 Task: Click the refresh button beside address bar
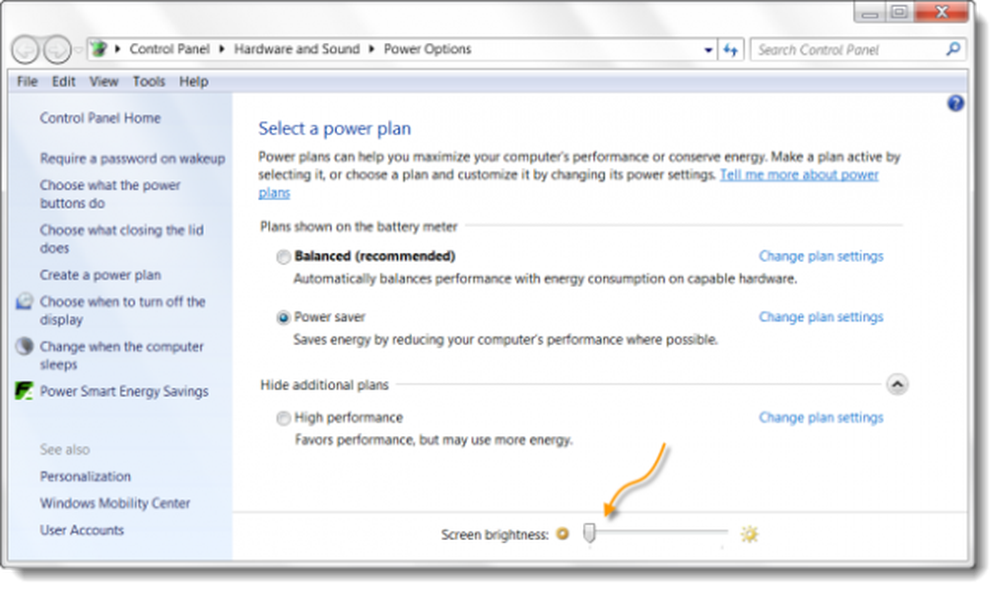coord(730,50)
